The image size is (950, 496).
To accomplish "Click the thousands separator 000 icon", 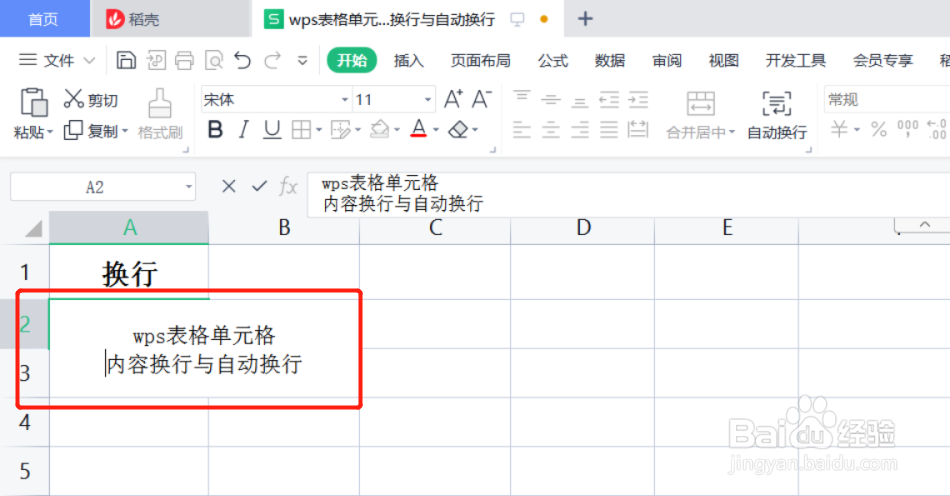I will [x=908, y=128].
